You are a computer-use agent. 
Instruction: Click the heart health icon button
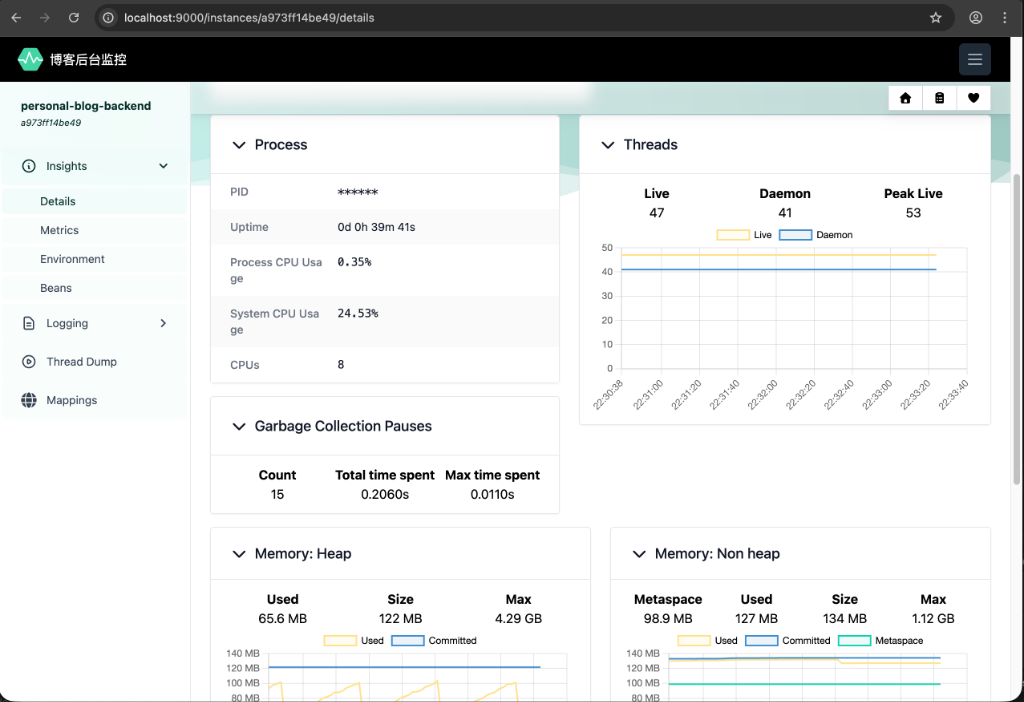click(x=973, y=98)
